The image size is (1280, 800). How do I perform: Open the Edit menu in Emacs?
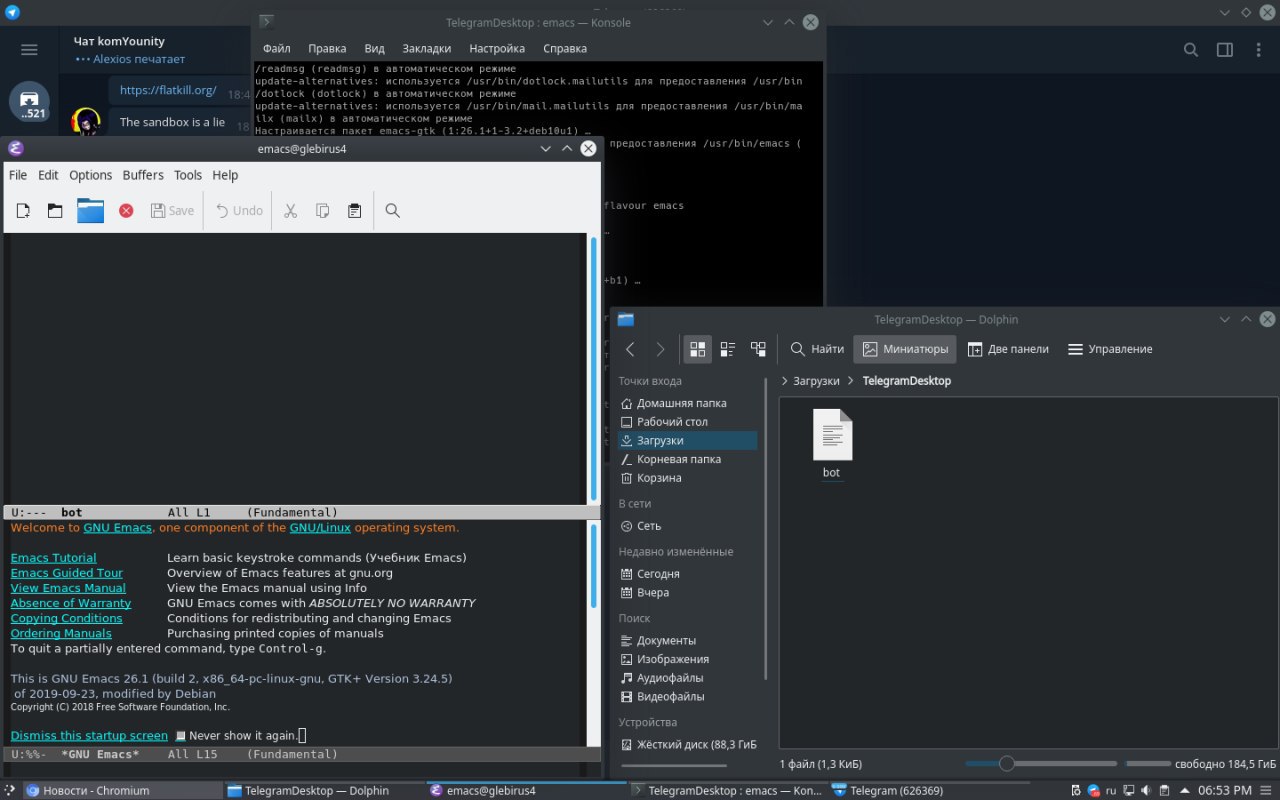(48, 175)
